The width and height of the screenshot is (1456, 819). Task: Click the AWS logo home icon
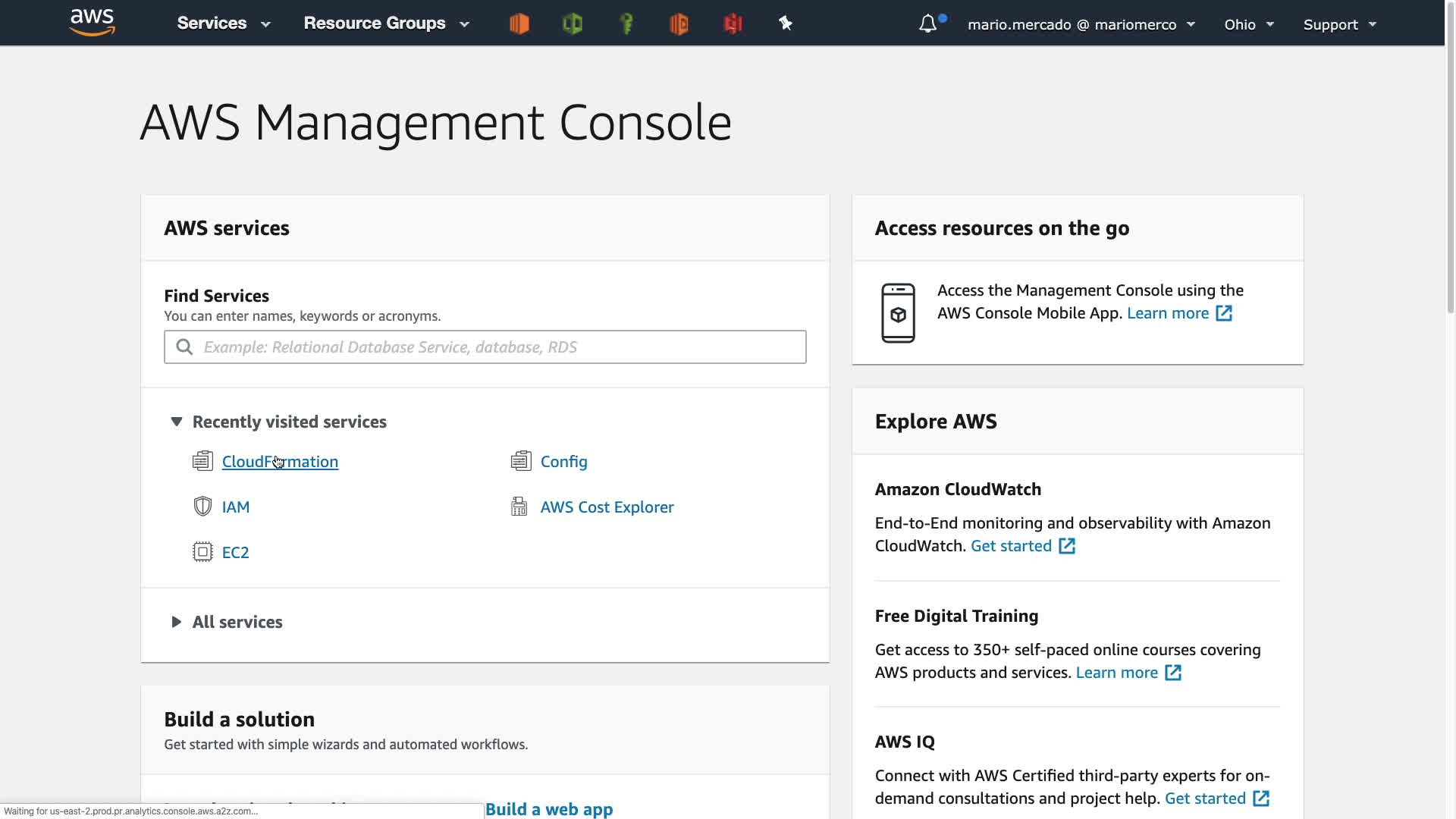pos(92,23)
